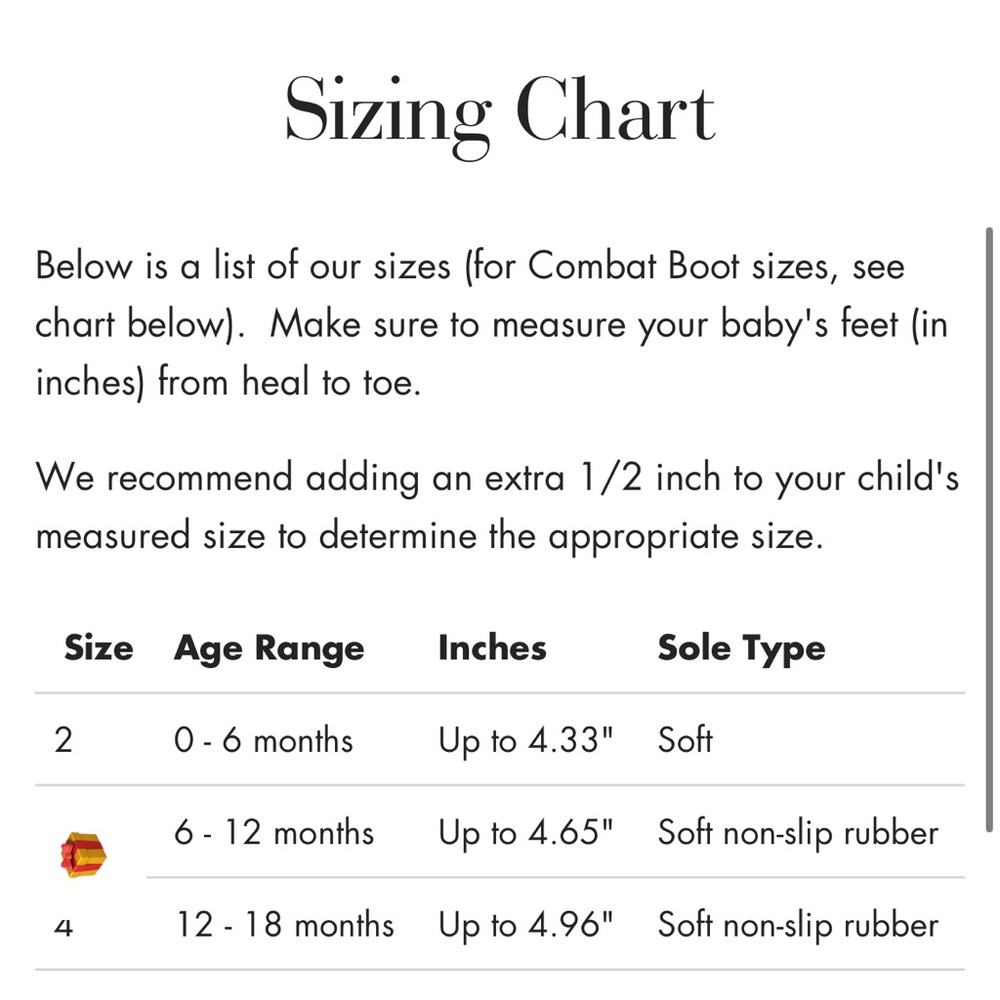Click the extra 1/2 inch recommendation paragraph
This screenshot has width=1000, height=1000.
click(x=497, y=506)
